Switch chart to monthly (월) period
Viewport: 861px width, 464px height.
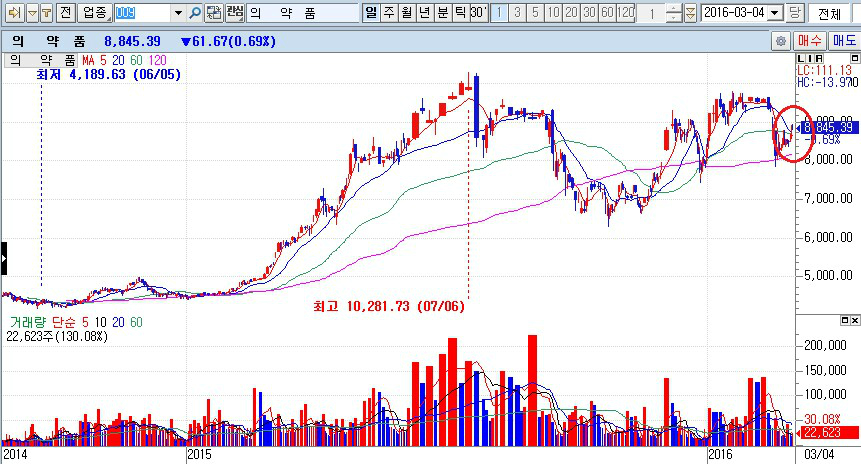[x=406, y=13]
